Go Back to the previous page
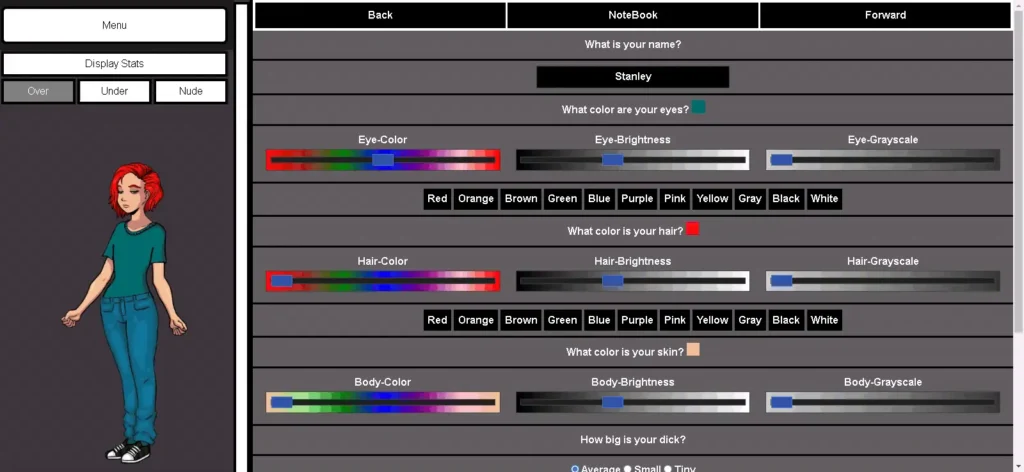Screen dimensions: 1024x472 [380, 15]
